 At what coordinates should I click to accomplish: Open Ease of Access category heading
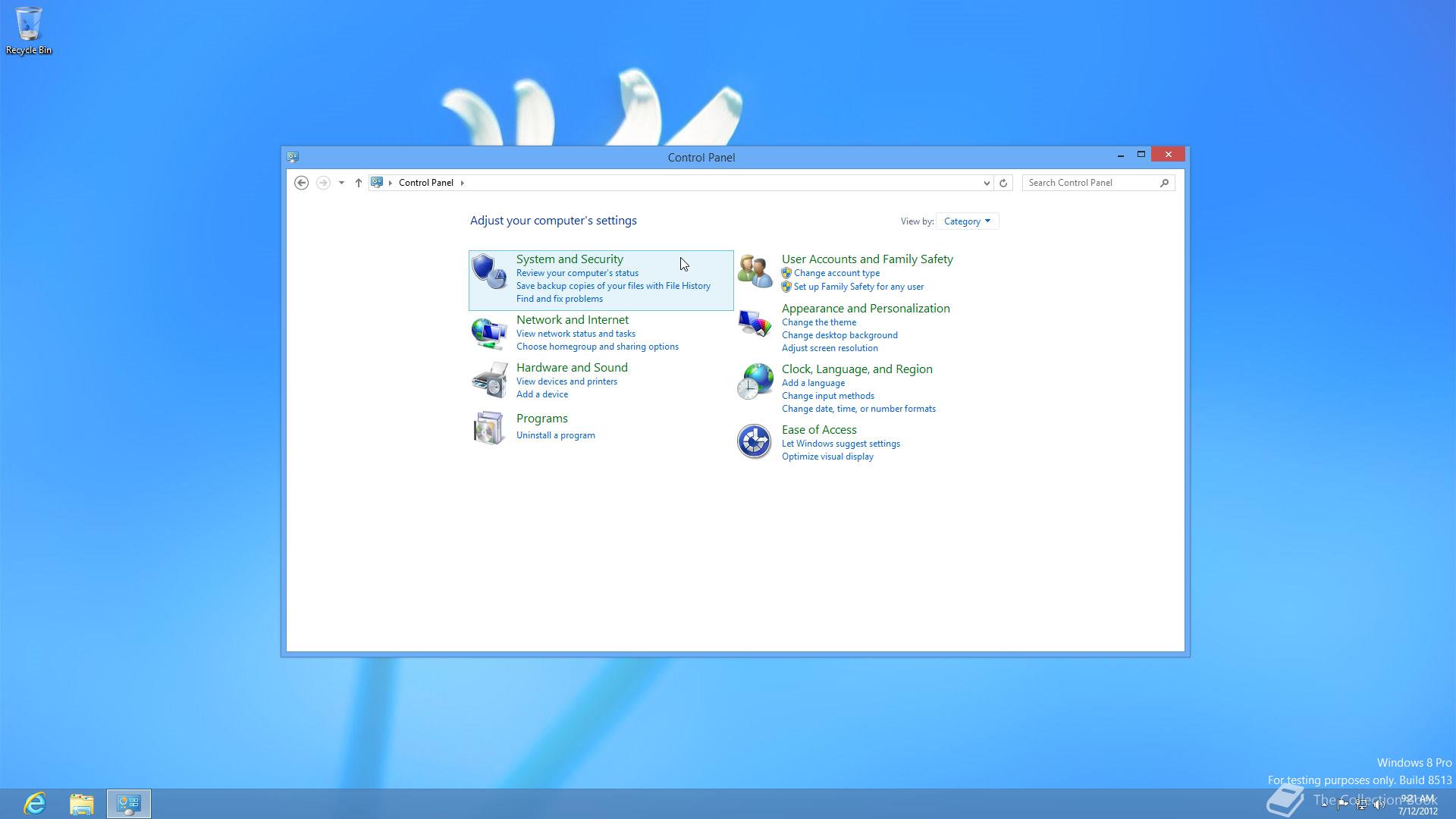click(819, 430)
